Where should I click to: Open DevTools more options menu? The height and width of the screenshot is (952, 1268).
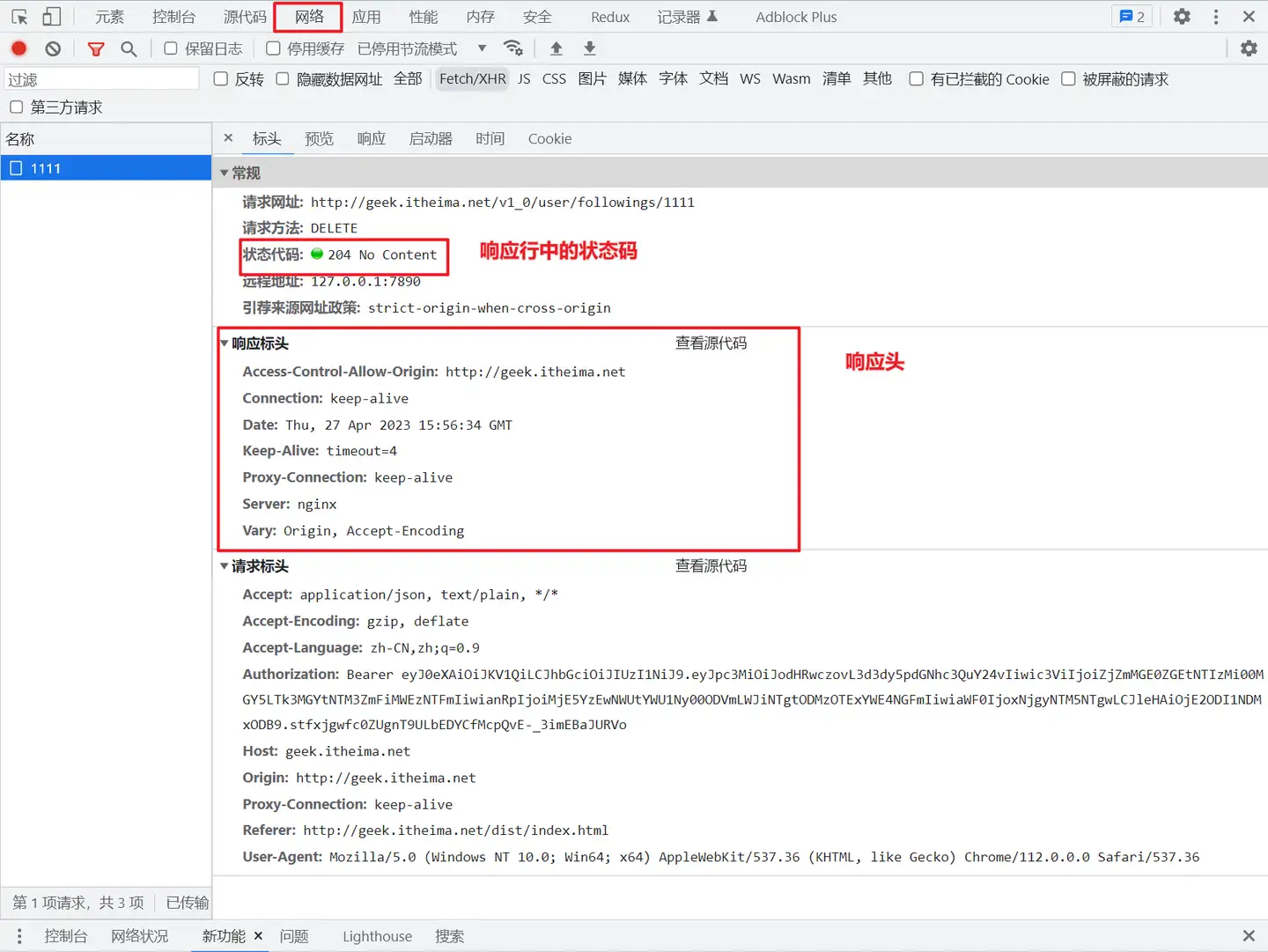click(x=1216, y=17)
